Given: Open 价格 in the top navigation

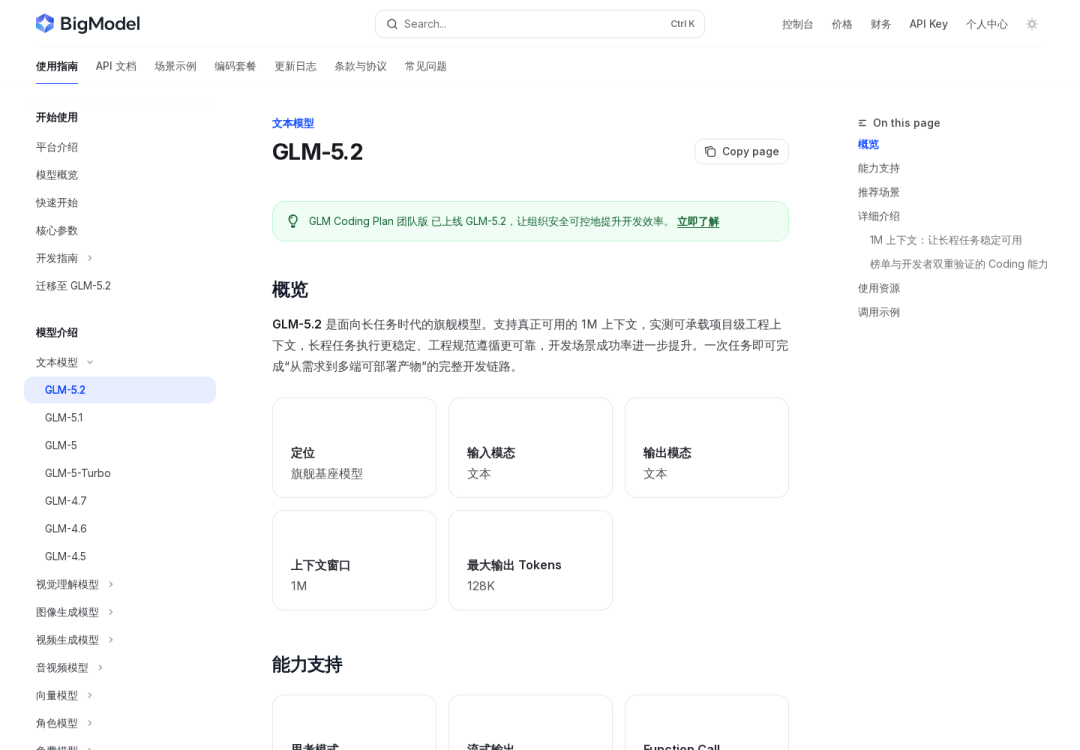Looking at the screenshot, I should pyautogui.click(x=842, y=24).
